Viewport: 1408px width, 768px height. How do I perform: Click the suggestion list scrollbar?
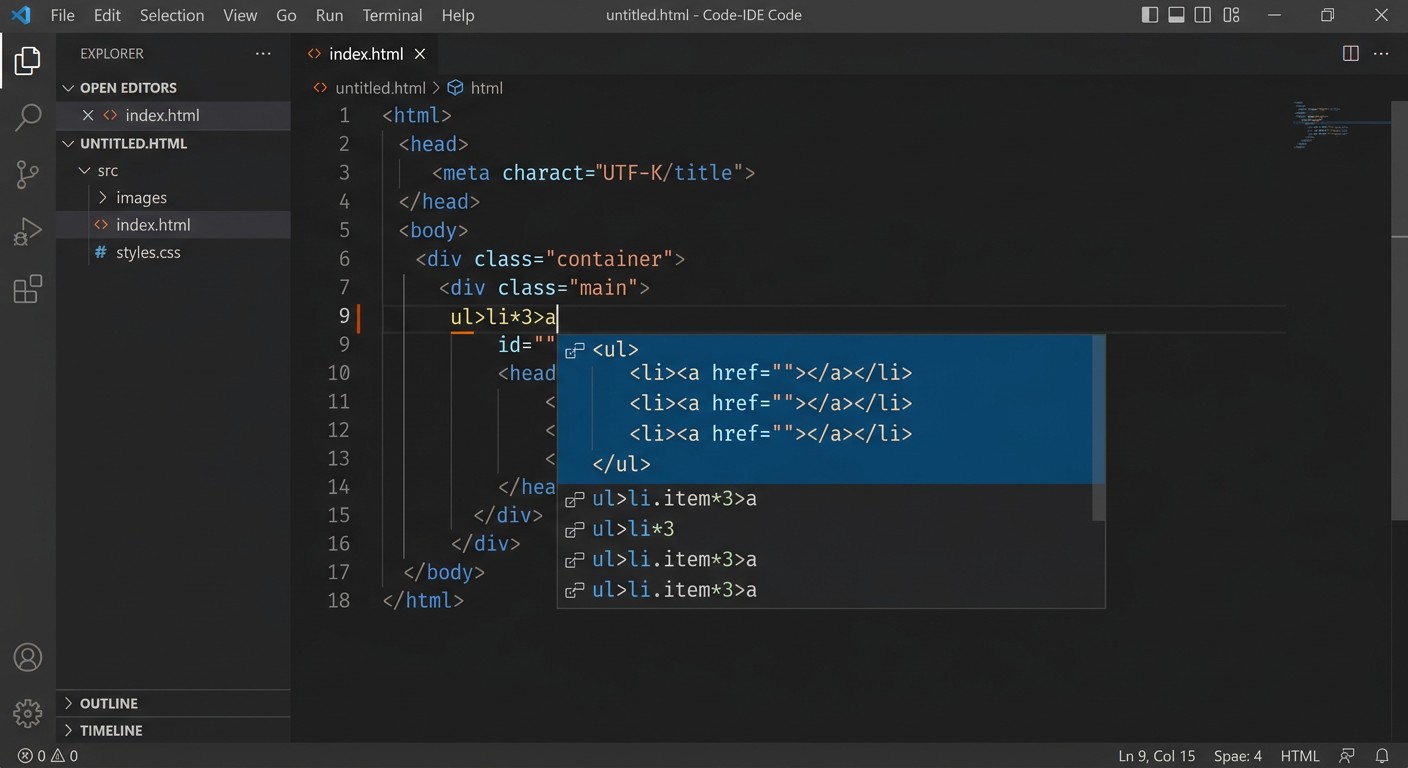tap(1098, 428)
